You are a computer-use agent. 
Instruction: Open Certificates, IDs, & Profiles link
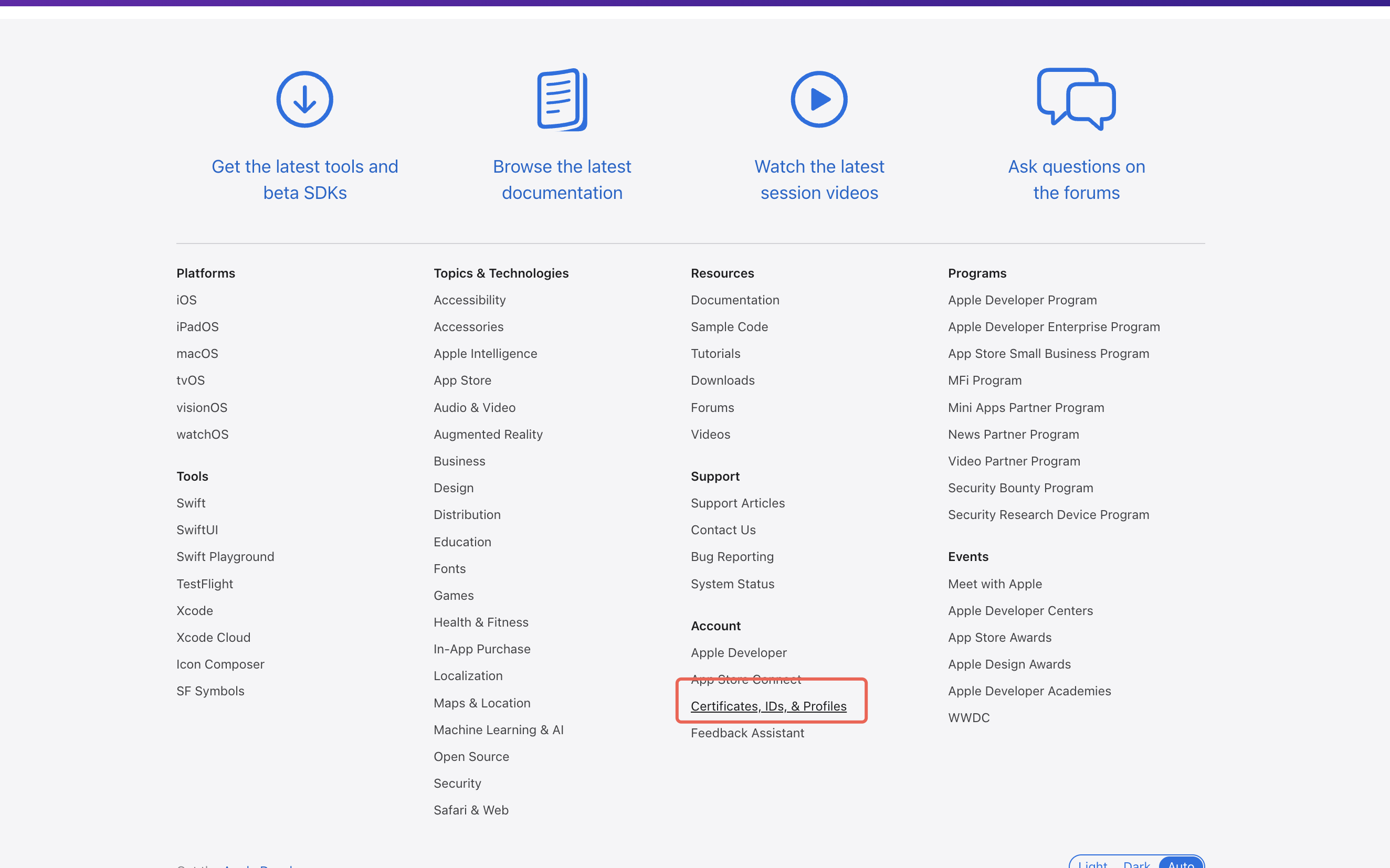click(768, 706)
